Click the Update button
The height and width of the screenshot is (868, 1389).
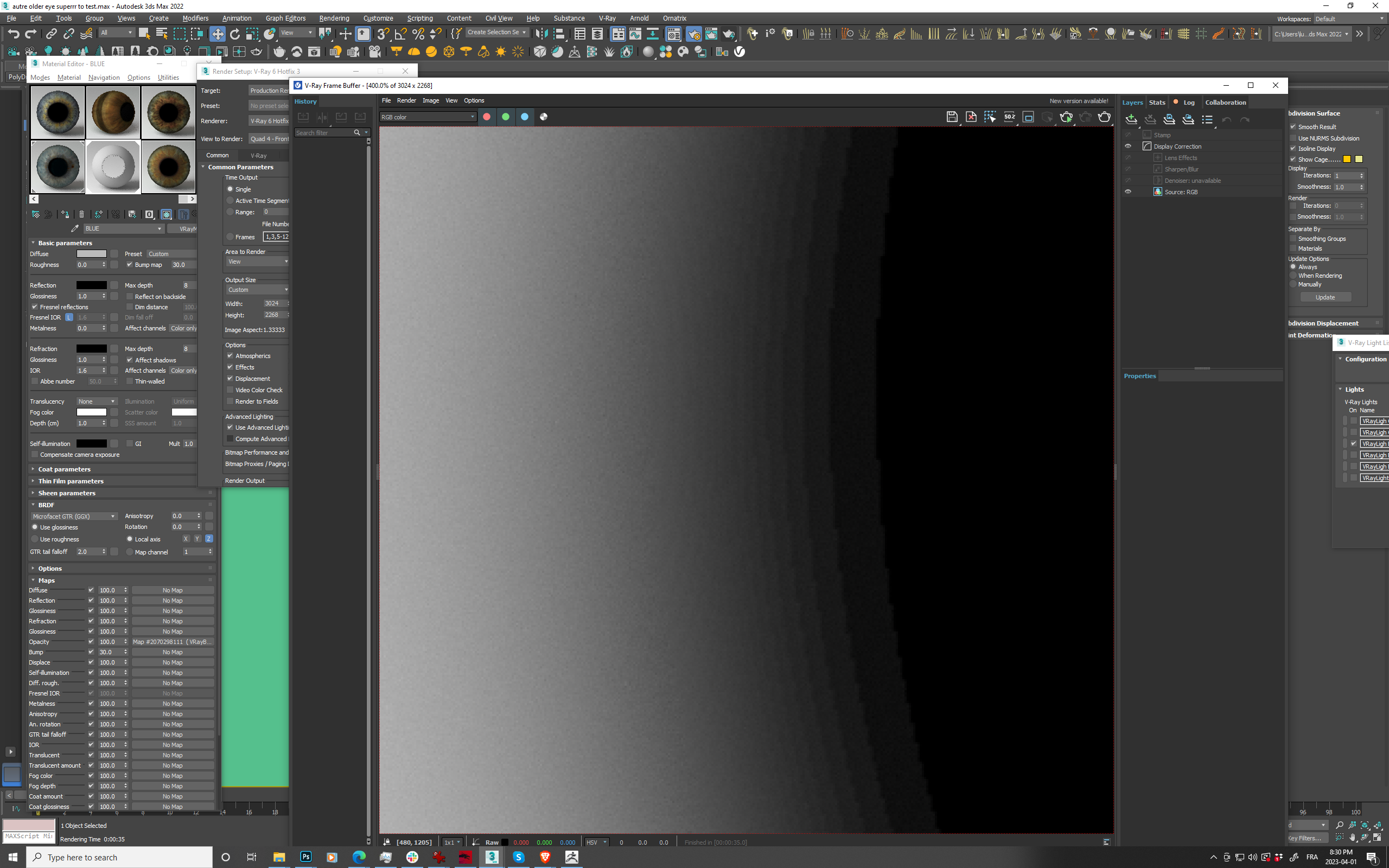[x=1325, y=297]
